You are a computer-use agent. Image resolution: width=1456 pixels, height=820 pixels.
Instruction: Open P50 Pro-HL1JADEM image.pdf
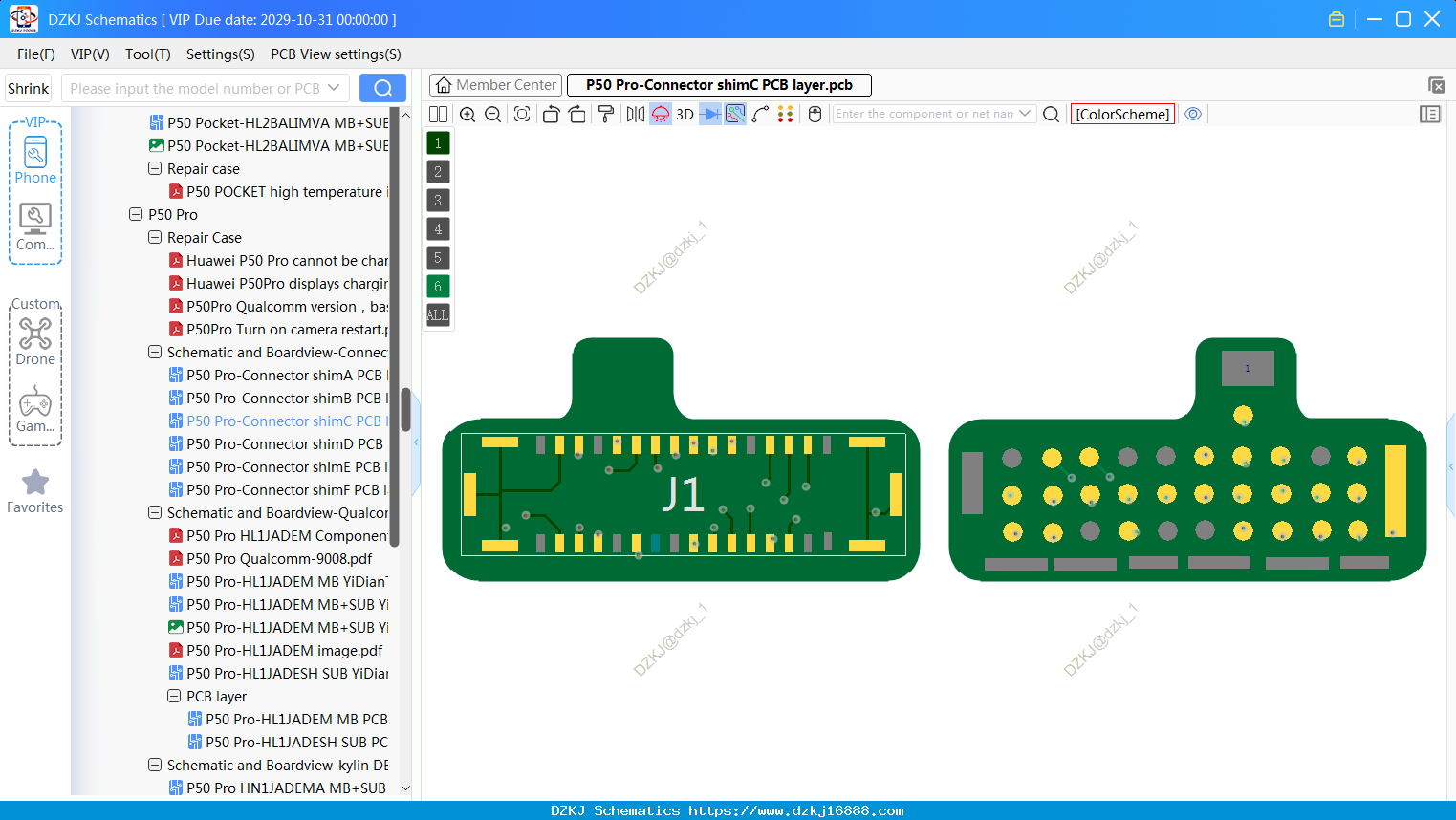click(275, 650)
